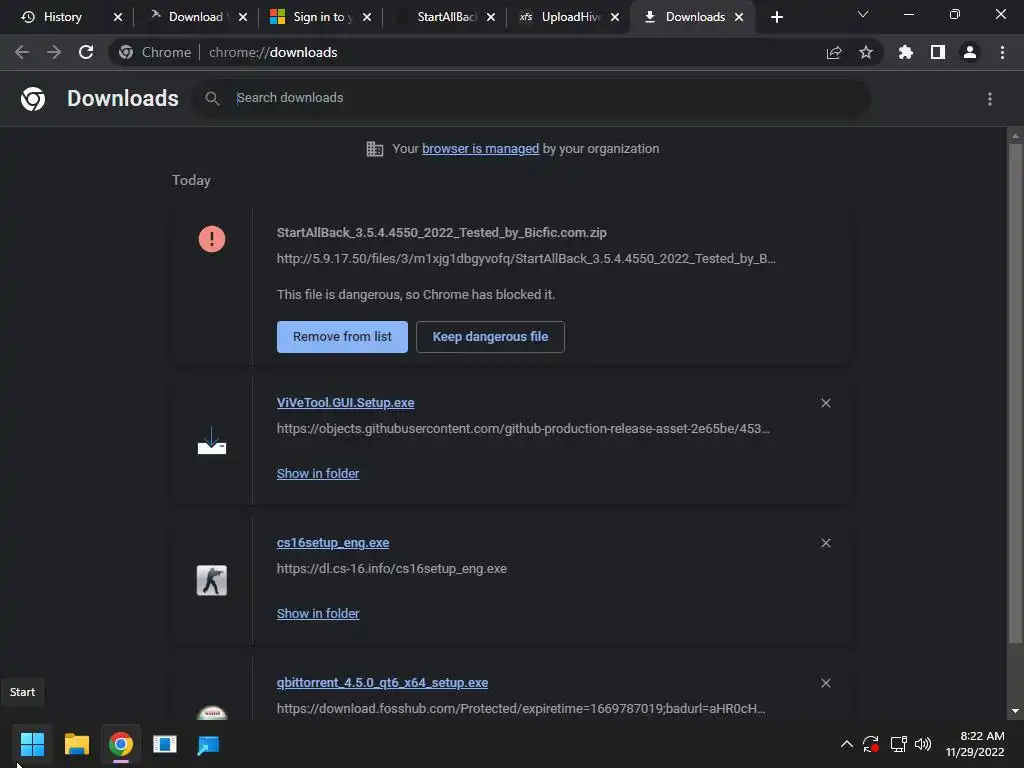Screen dimensions: 1024x768
Task: Click the cs16setup Counter-Strike file icon
Action: click(212, 580)
